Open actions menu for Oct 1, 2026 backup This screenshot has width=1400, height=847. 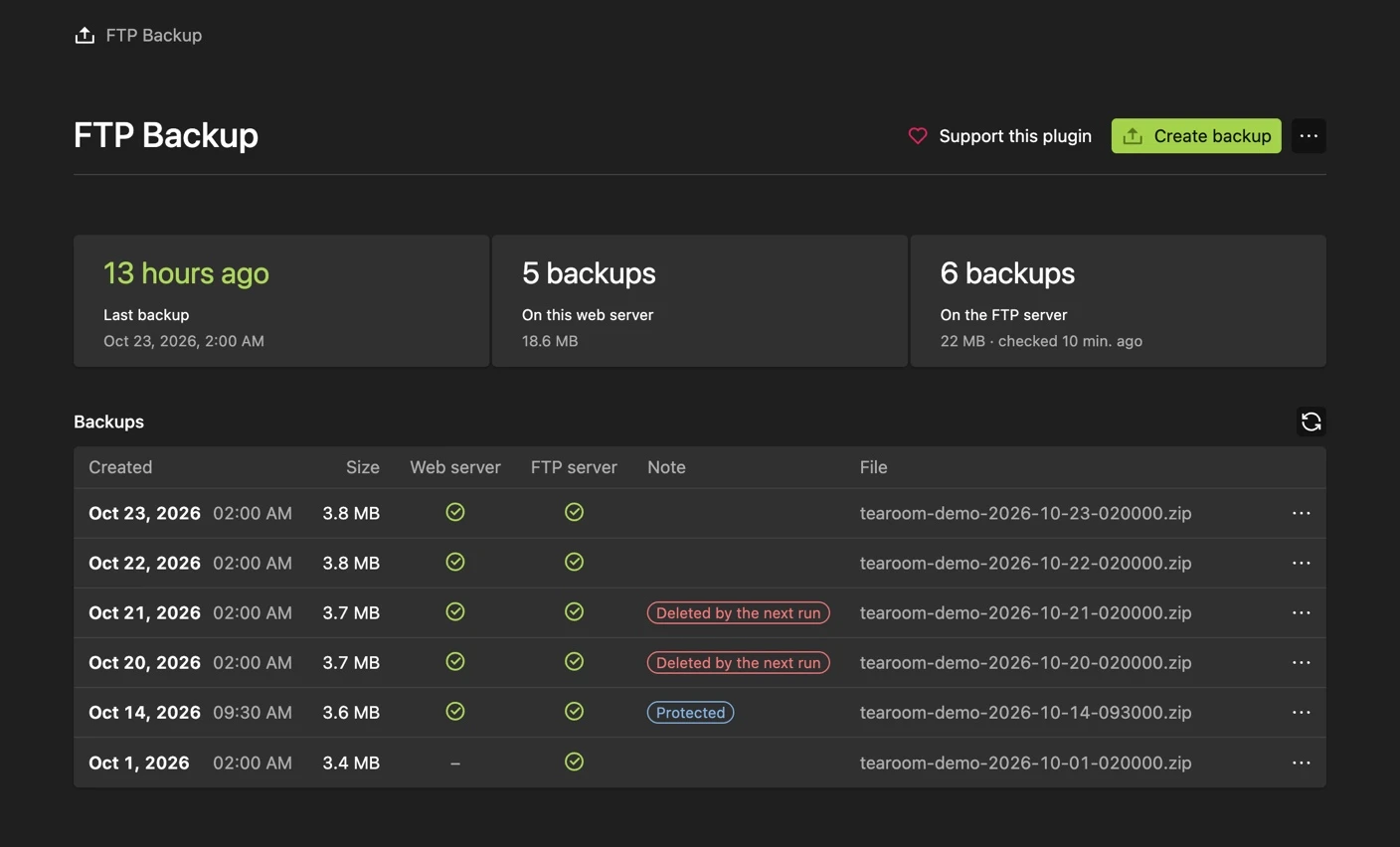coord(1301,762)
